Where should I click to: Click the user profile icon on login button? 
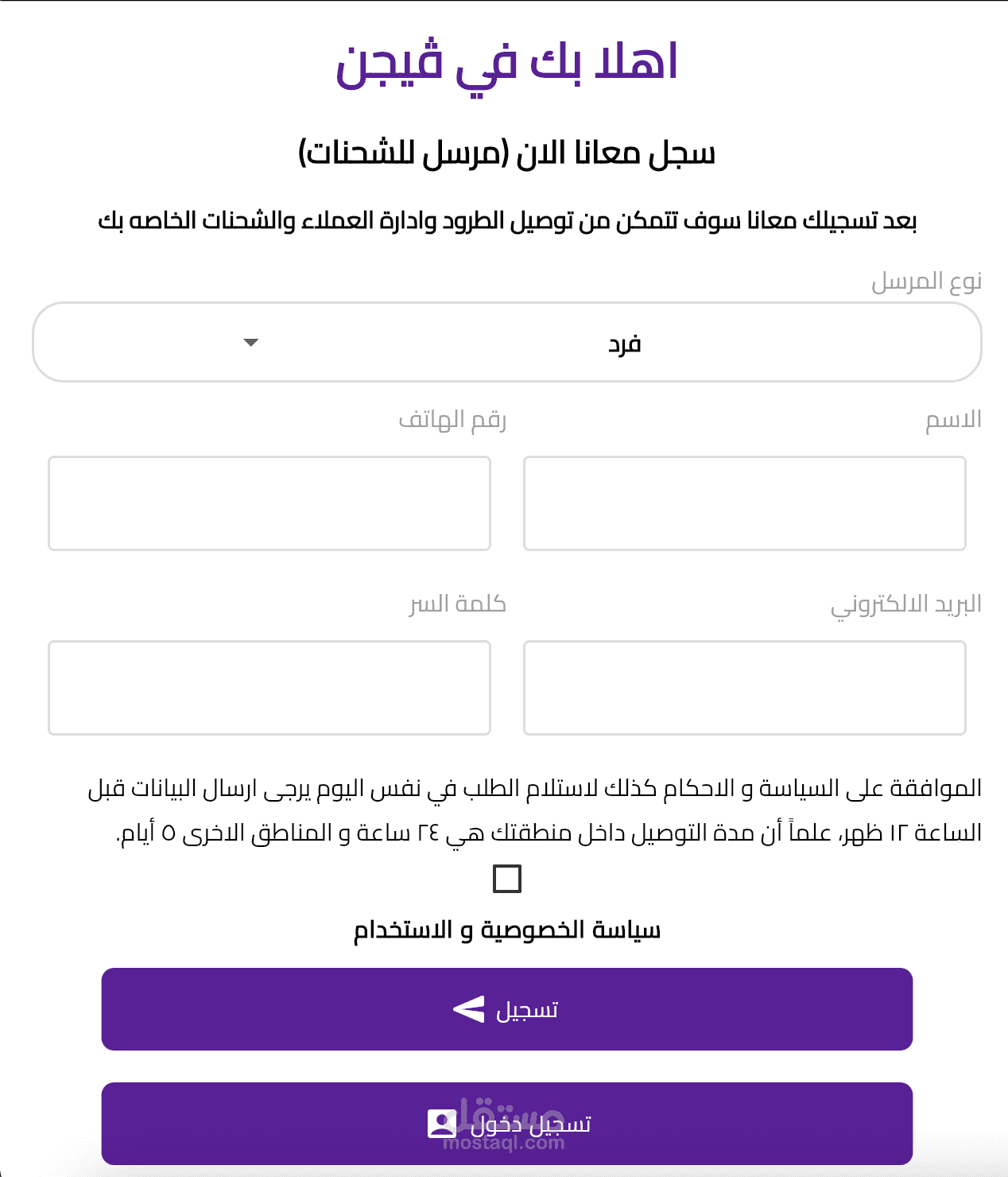pyautogui.click(x=441, y=1124)
